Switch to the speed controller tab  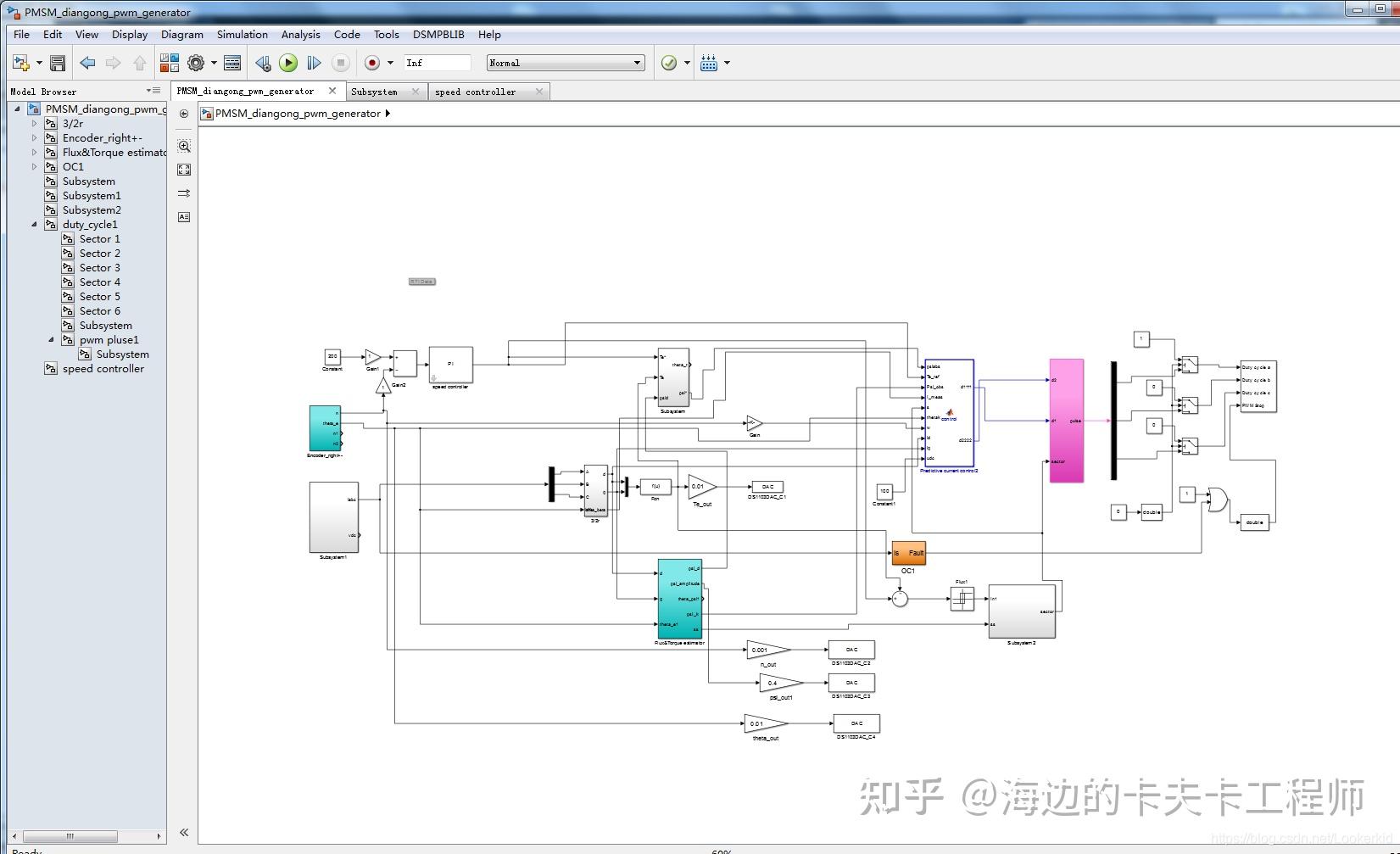tap(476, 91)
